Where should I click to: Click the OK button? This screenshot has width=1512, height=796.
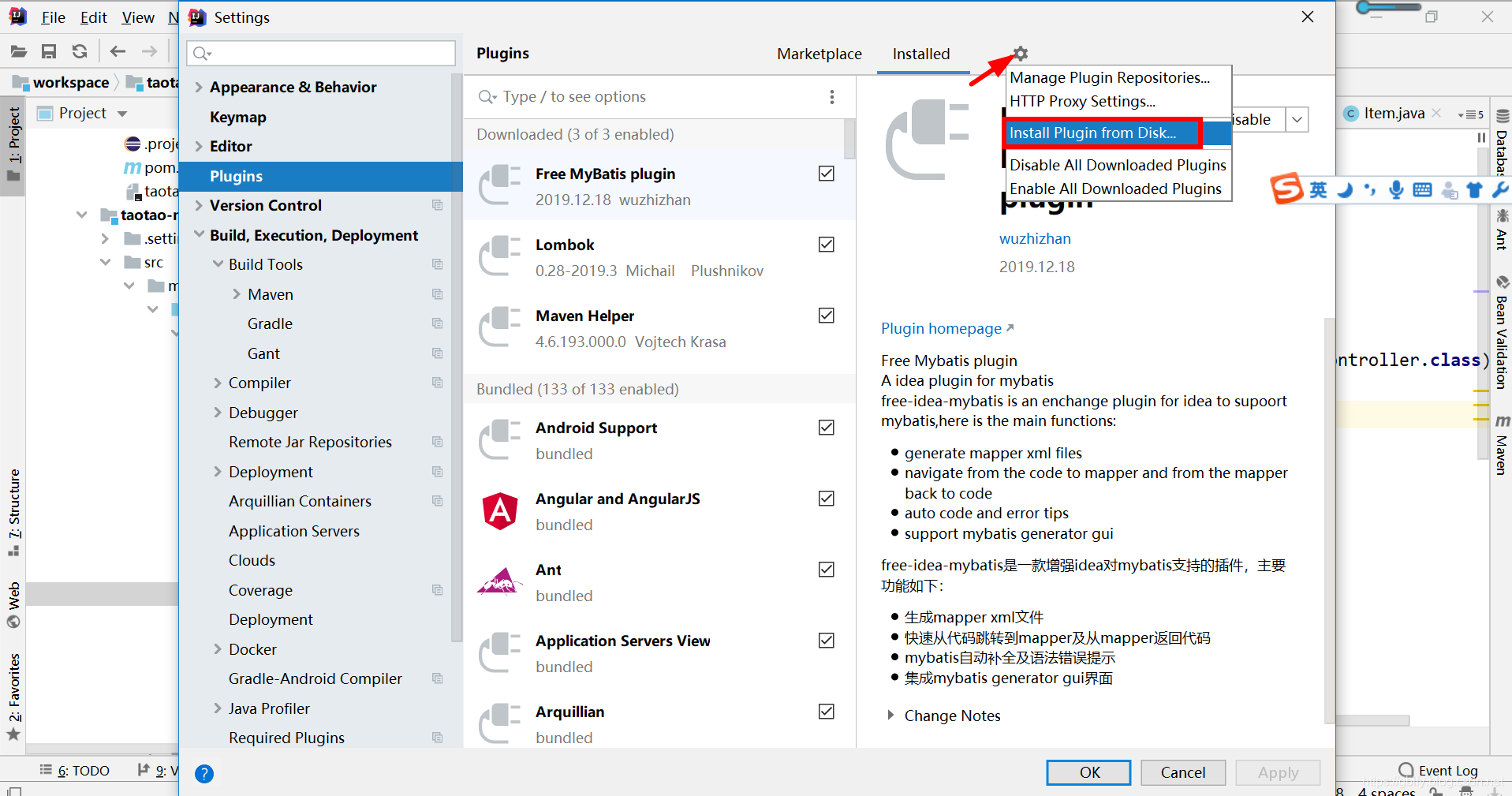tap(1088, 772)
